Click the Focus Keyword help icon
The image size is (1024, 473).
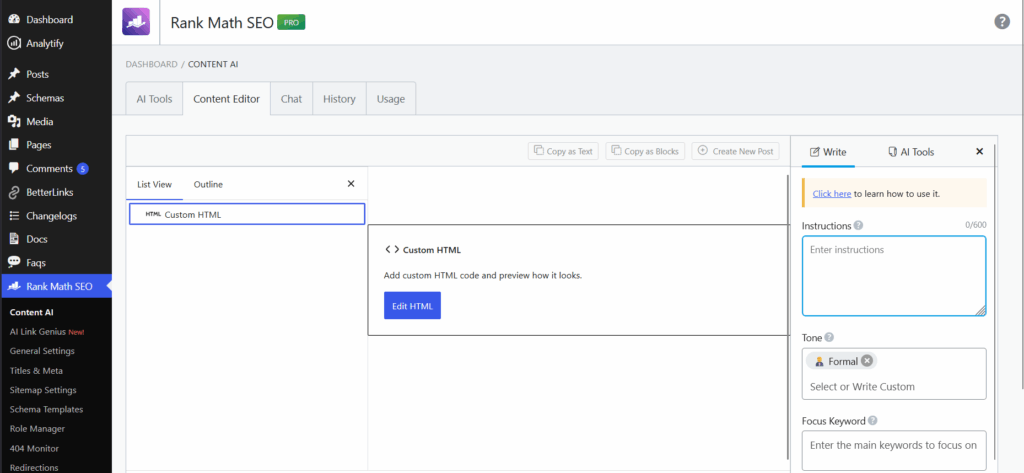(x=872, y=421)
